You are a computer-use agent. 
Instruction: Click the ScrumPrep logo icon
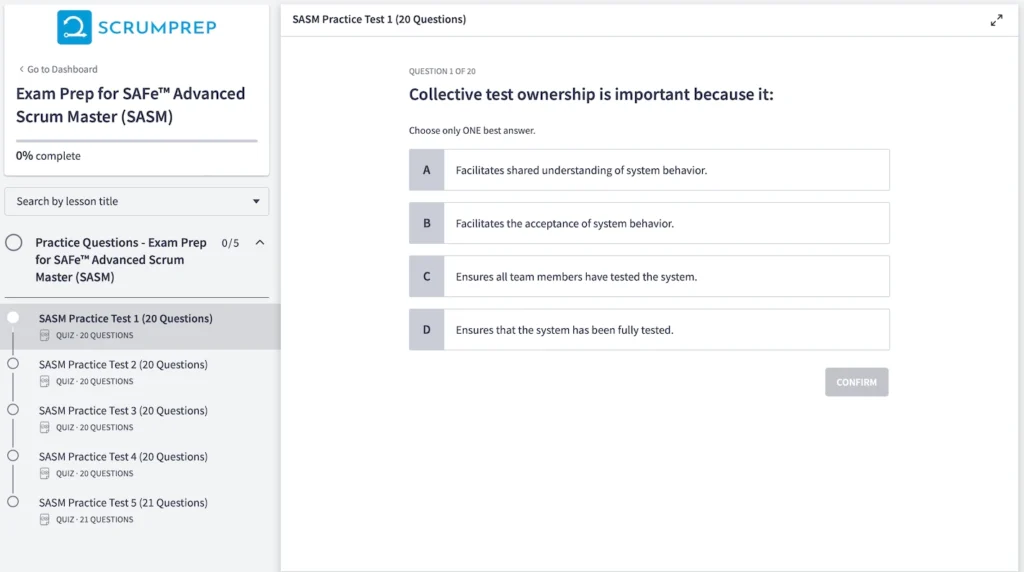tap(74, 27)
